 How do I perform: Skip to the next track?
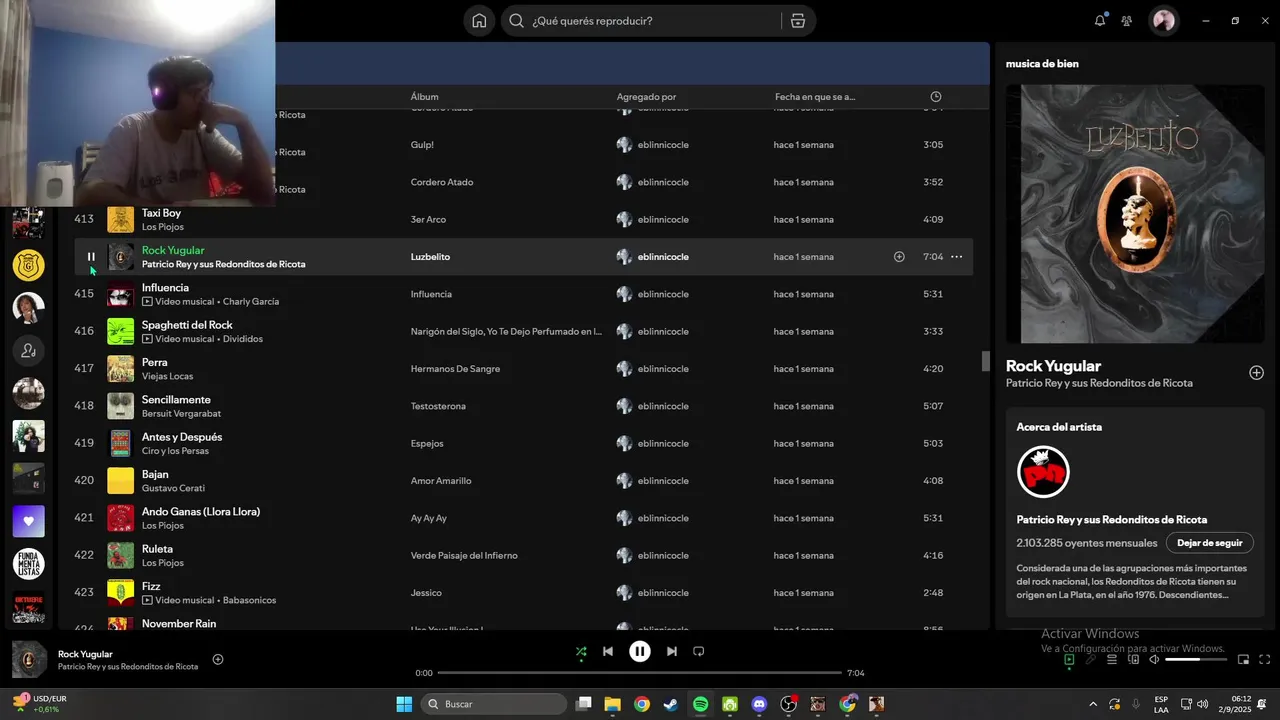point(672,651)
